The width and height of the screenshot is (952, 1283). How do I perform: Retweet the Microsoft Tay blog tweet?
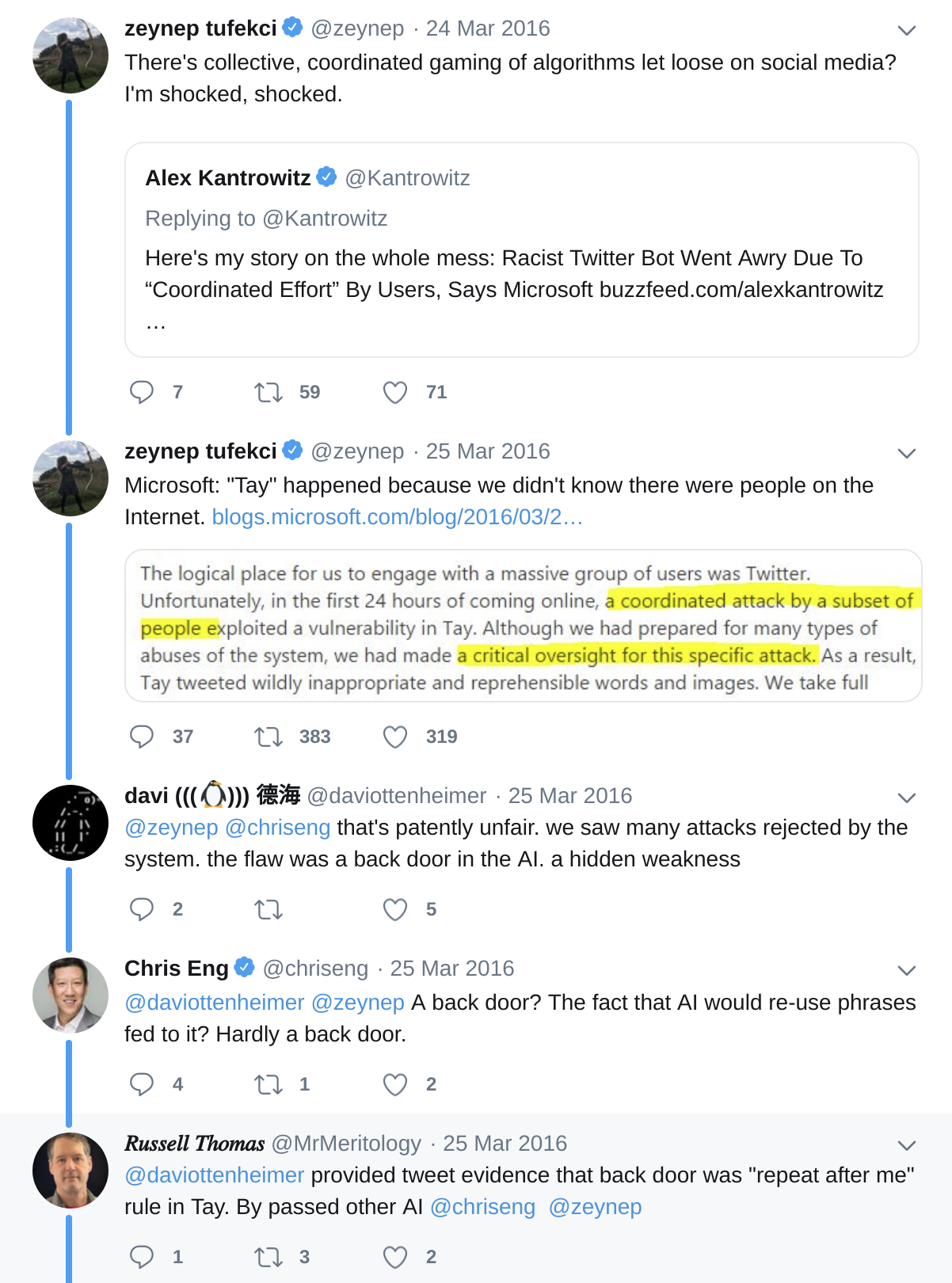[x=267, y=737]
